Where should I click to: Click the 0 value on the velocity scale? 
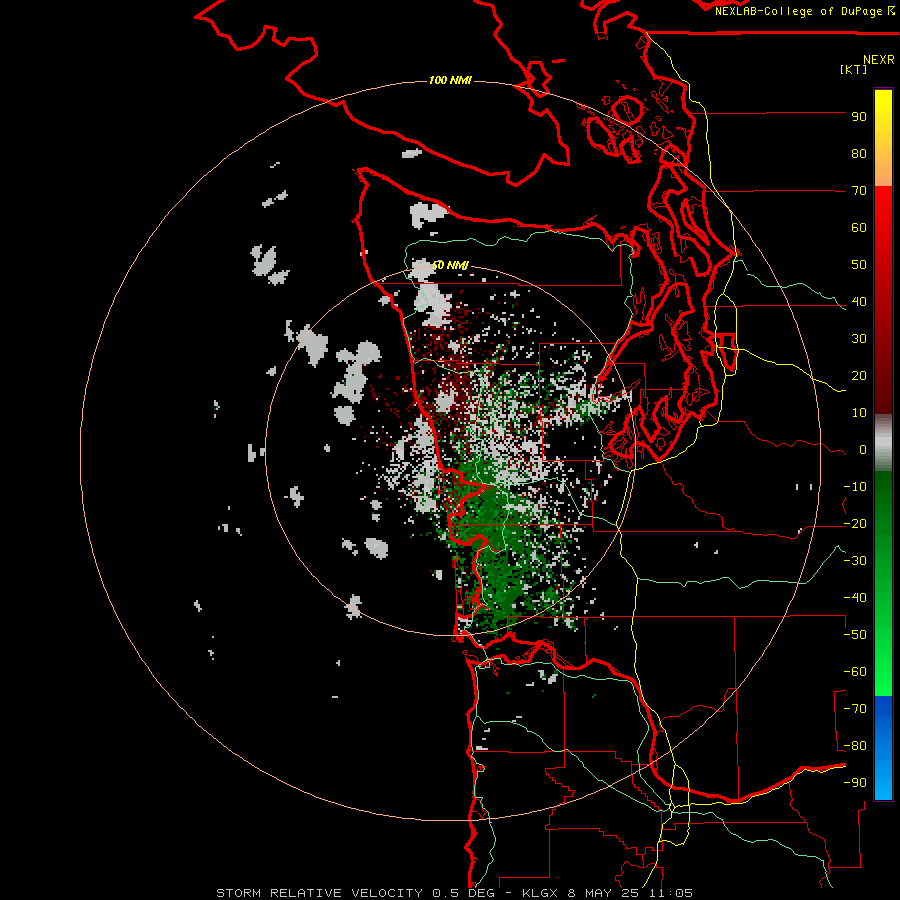tap(863, 449)
